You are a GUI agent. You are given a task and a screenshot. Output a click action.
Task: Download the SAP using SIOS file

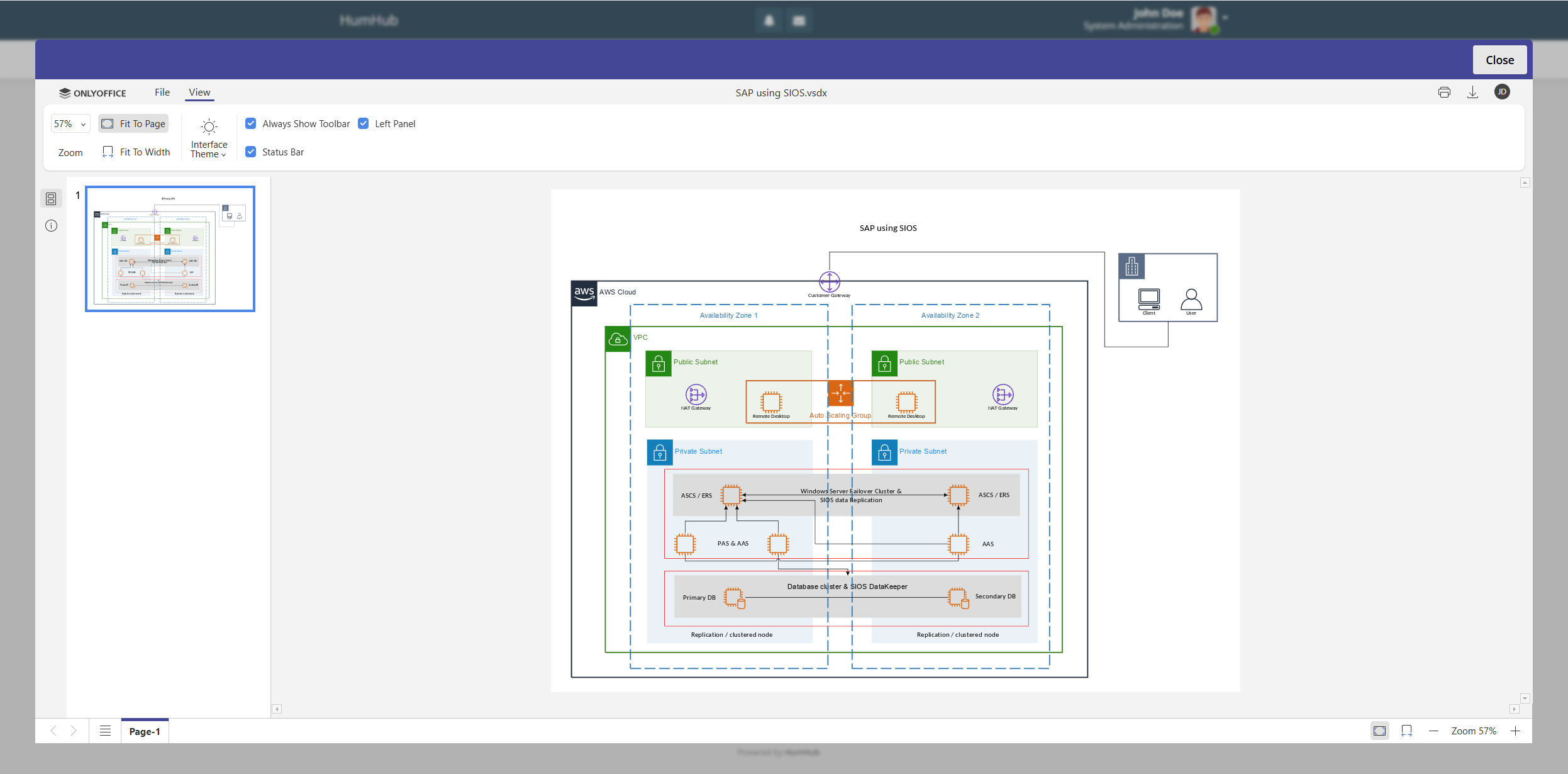click(1472, 92)
